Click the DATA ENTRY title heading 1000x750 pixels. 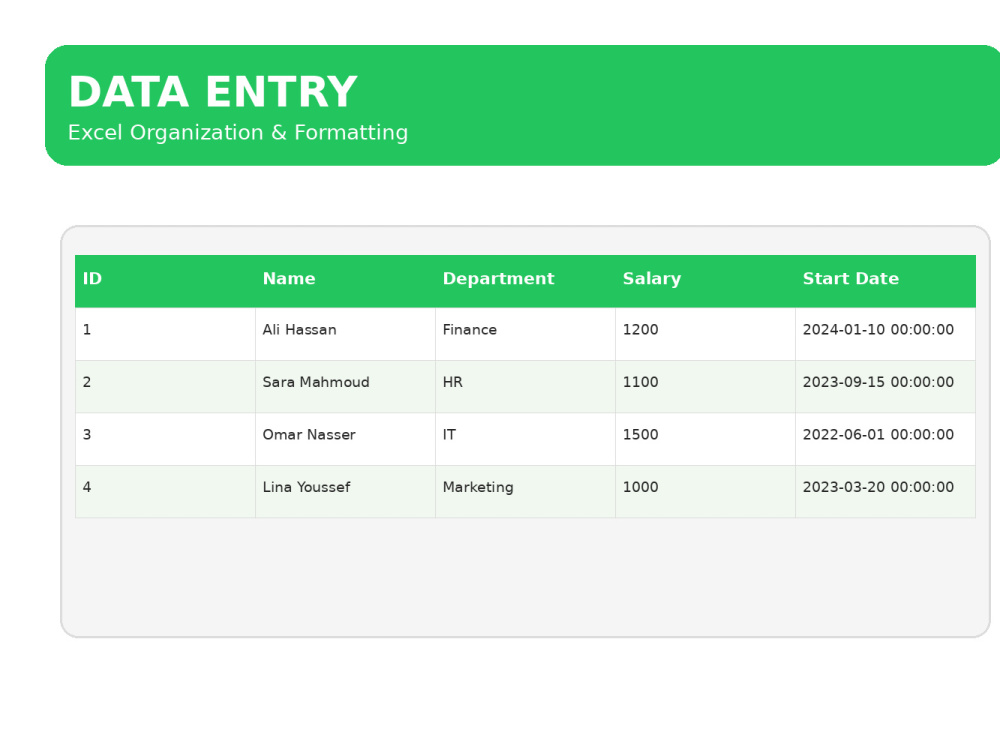[x=212, y=92]
